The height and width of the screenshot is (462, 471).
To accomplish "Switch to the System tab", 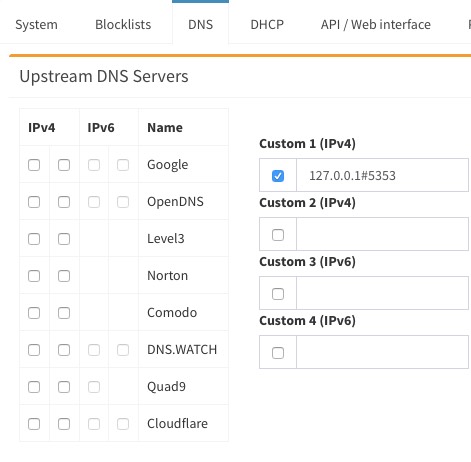I will [36, 25].
